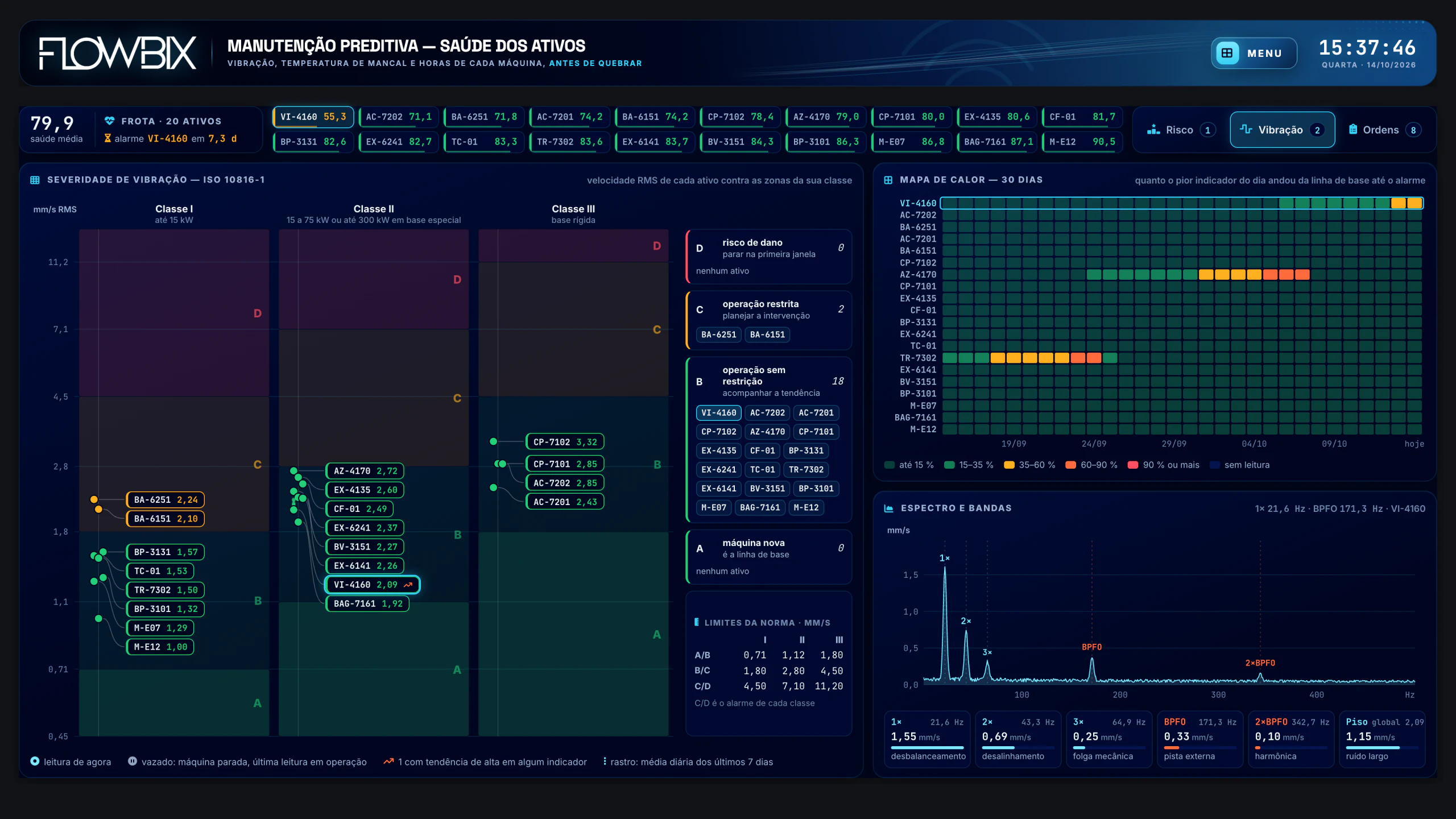Screen dimensions: 1456x819
Task: Click BA-6151 chip in zone C card
Action: [767, 334]
